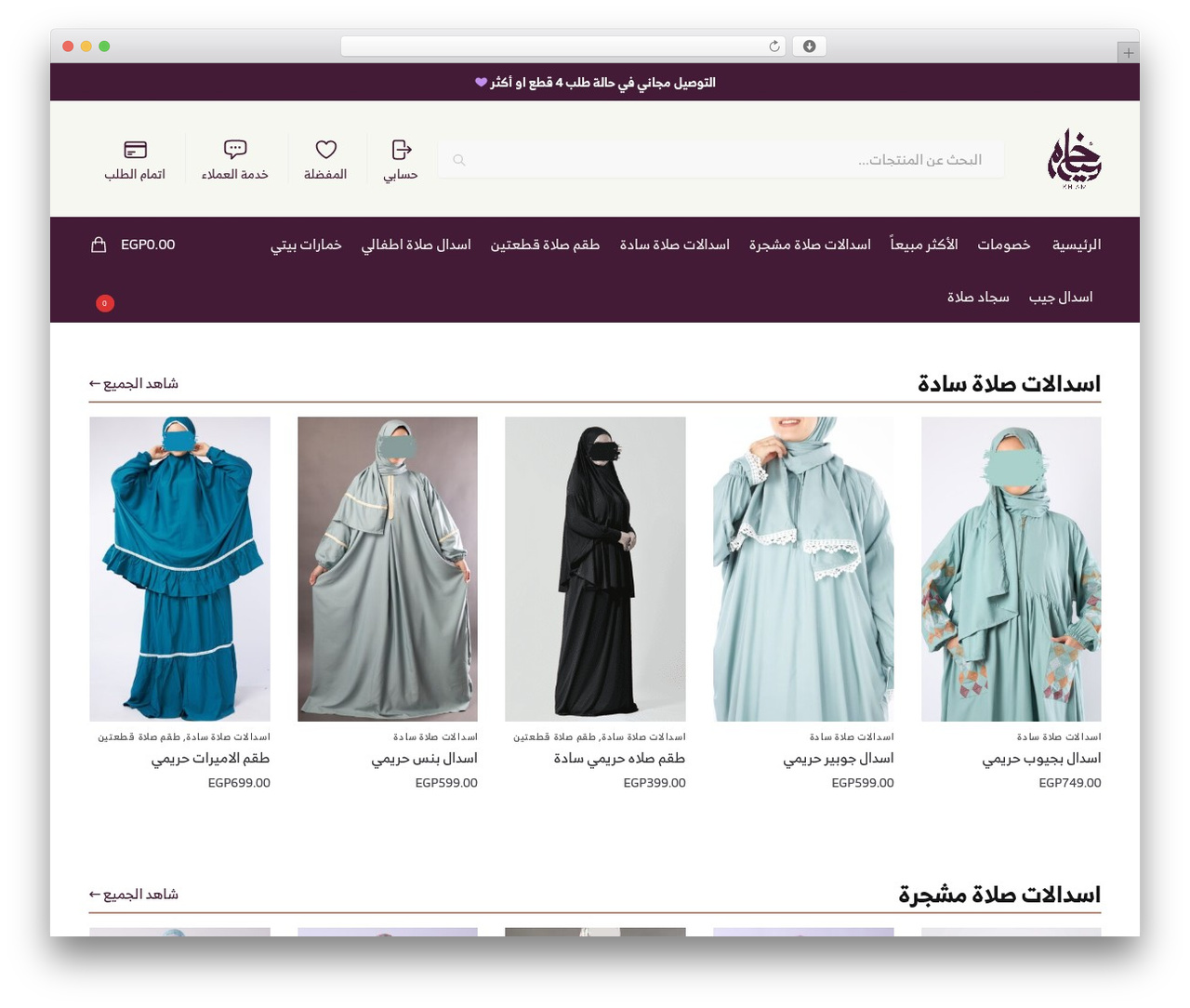The height and width of the screenshot is (1008, 1190).
Task: Open طقم صلاة قطعتين menu item
Action: coord(545,245)
